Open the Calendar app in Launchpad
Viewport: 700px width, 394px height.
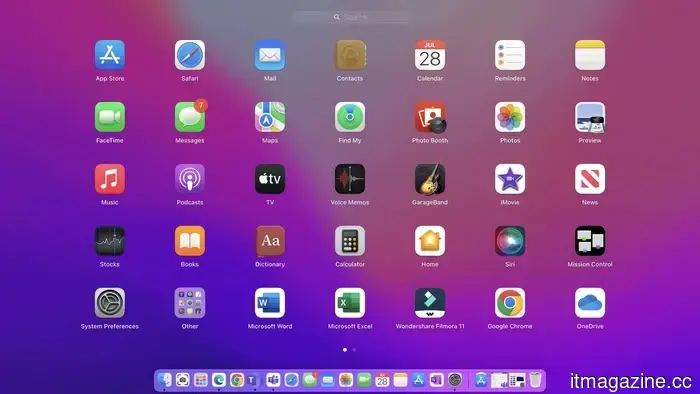(x=430, y=55)
